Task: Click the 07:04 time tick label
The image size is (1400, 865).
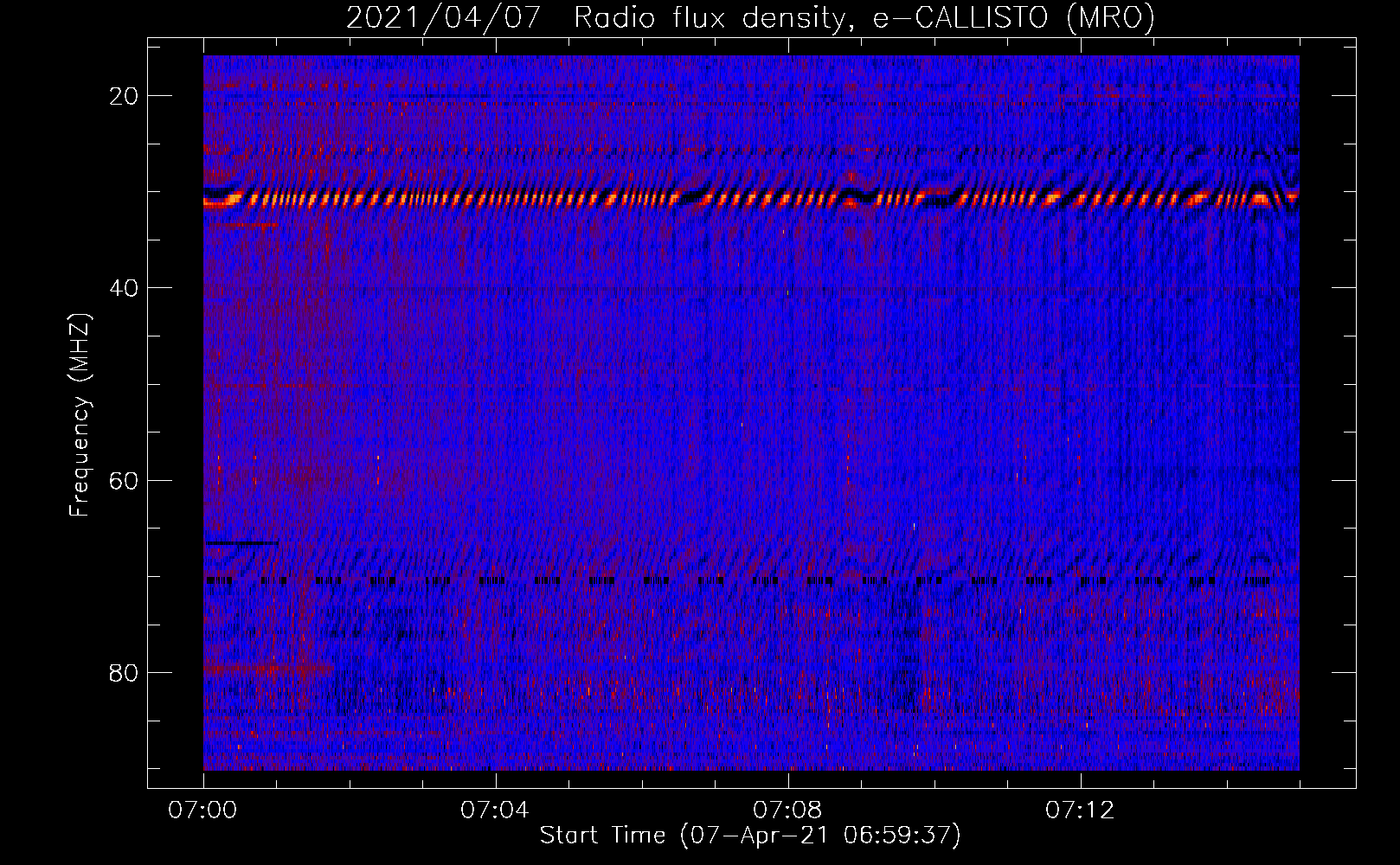Action: [x=495, y=811]
